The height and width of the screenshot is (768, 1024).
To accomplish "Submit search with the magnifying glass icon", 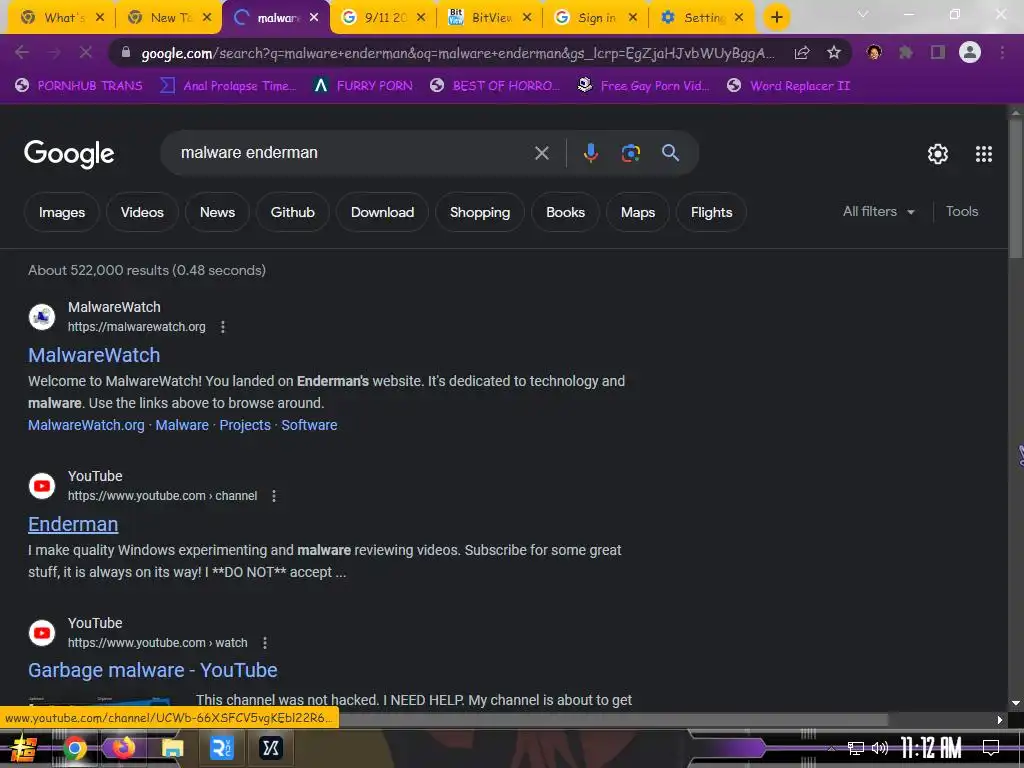I will (x=670, y=153).
